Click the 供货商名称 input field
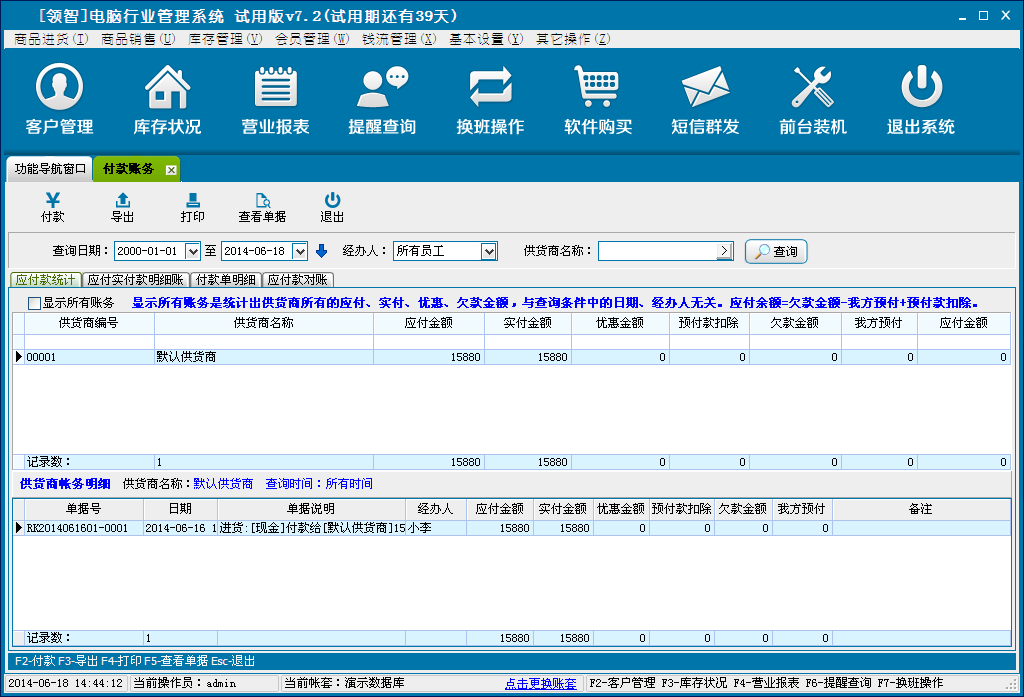This screenshot has width=1024, height=697. (x=657, y=251)
